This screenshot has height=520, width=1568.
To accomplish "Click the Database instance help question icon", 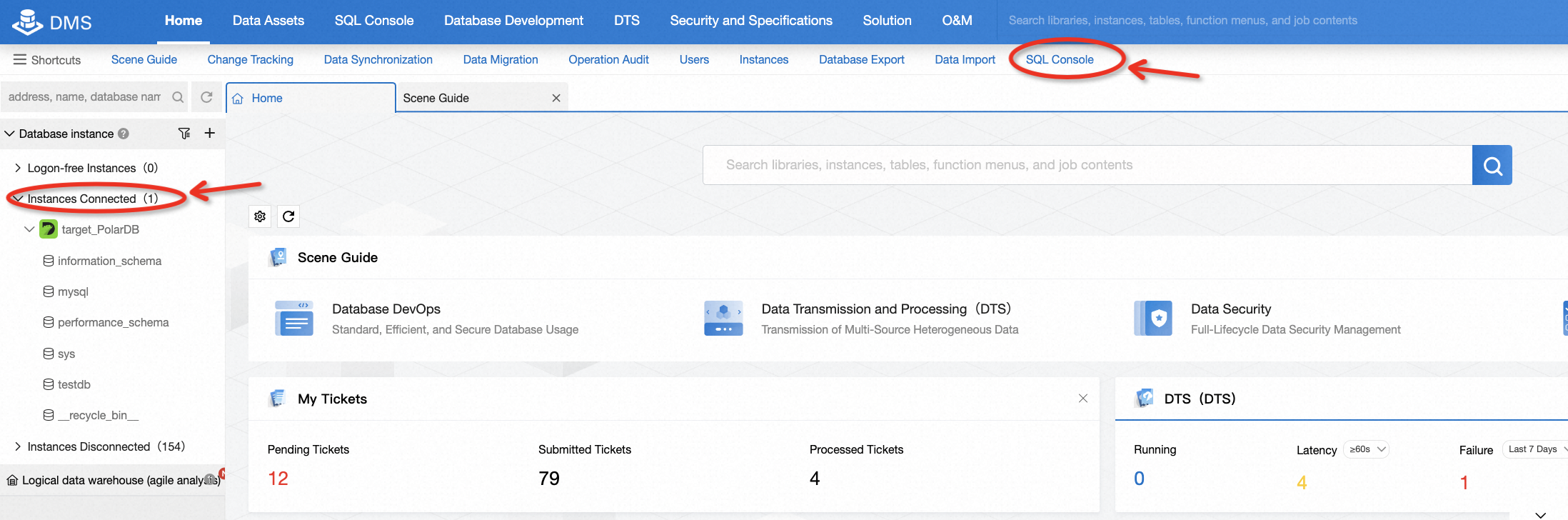I will pyautogui.click(x=124, y=134).
